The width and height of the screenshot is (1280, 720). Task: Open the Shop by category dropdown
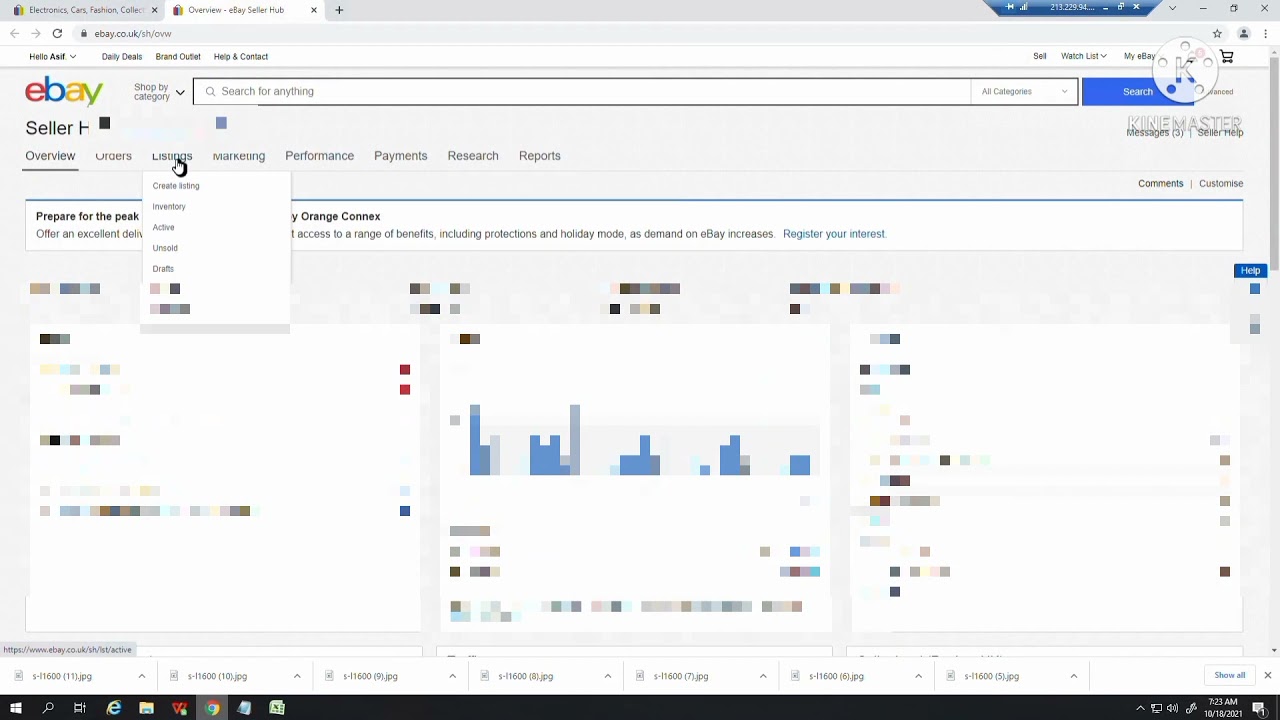coord(159,92)
